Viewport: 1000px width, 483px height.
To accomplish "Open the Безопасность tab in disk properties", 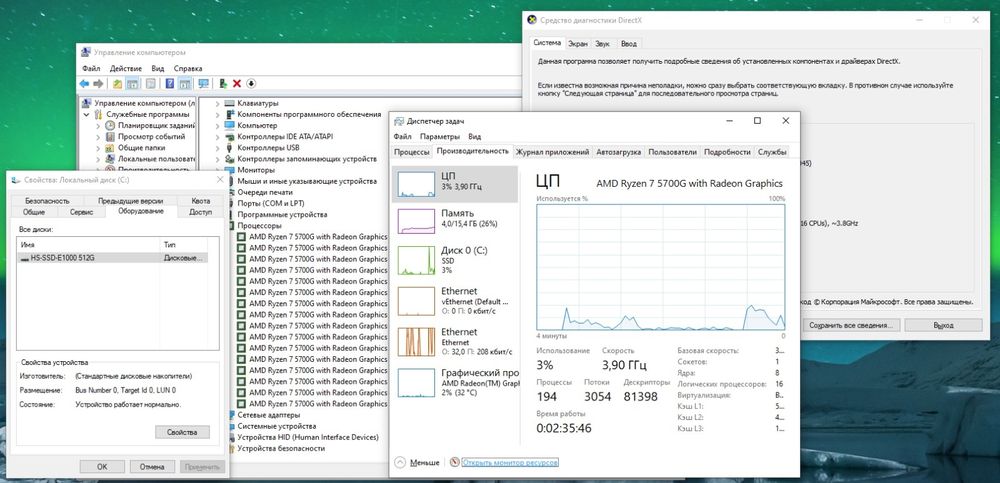I will 47,201.
